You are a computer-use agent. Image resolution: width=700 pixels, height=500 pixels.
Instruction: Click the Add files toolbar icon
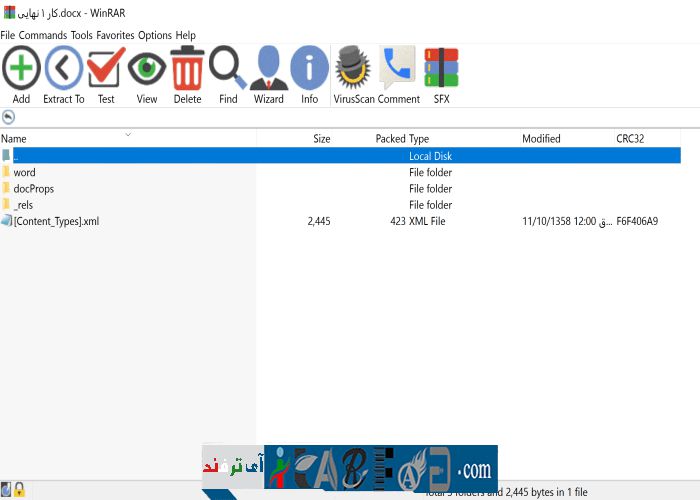[x=21, y=70]
